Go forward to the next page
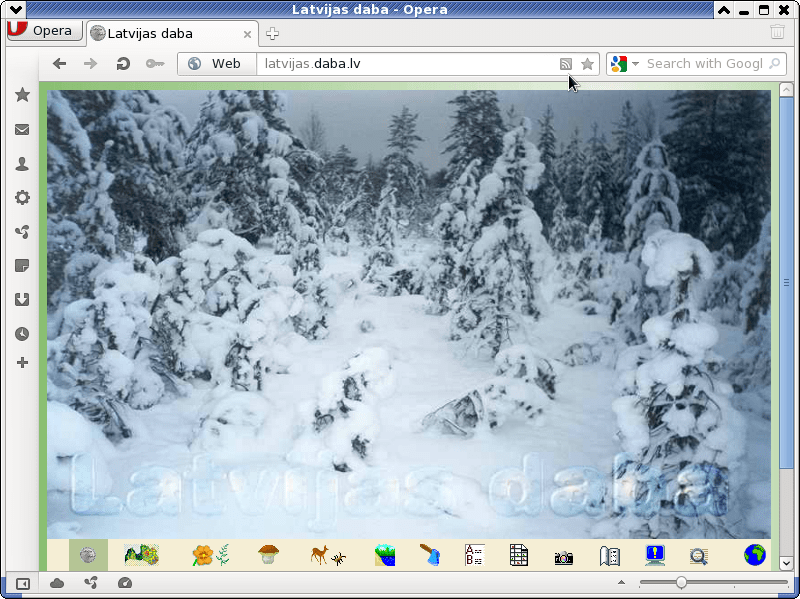Viewport: 800px width, 599px height. [x=90, y=64]
